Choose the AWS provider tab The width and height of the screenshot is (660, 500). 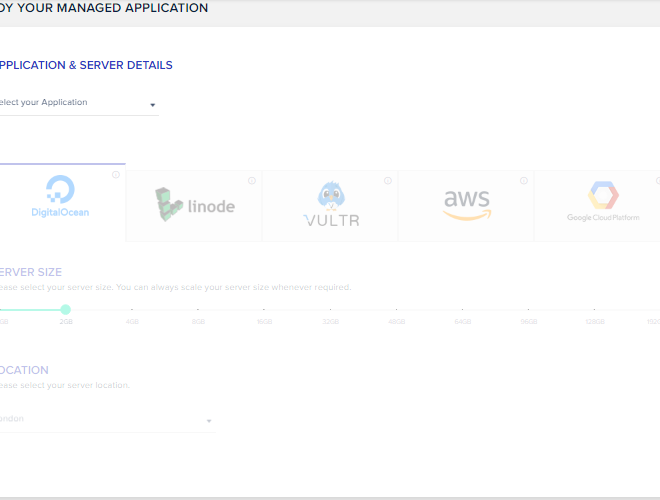coord(466,206)
